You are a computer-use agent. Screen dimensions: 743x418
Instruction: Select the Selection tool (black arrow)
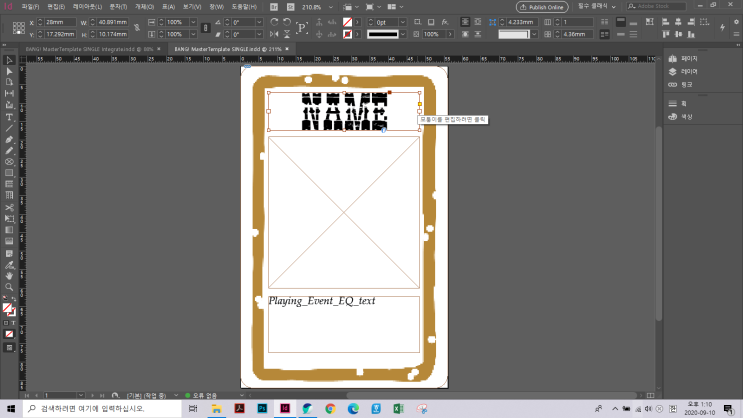[9, 60]
